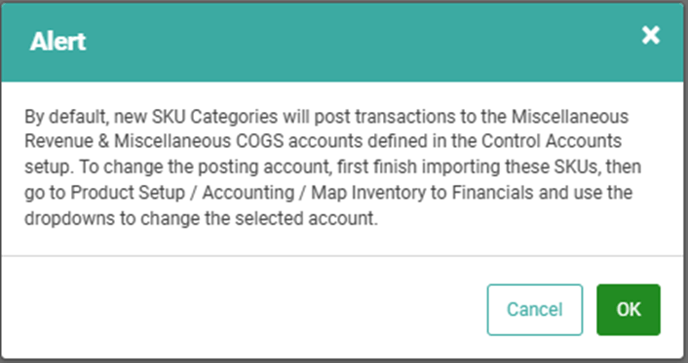The height and width of the screenshot is (363, 688).
Task: Click the word 'Revenue' in the message
Action: (x=58, y=141)
